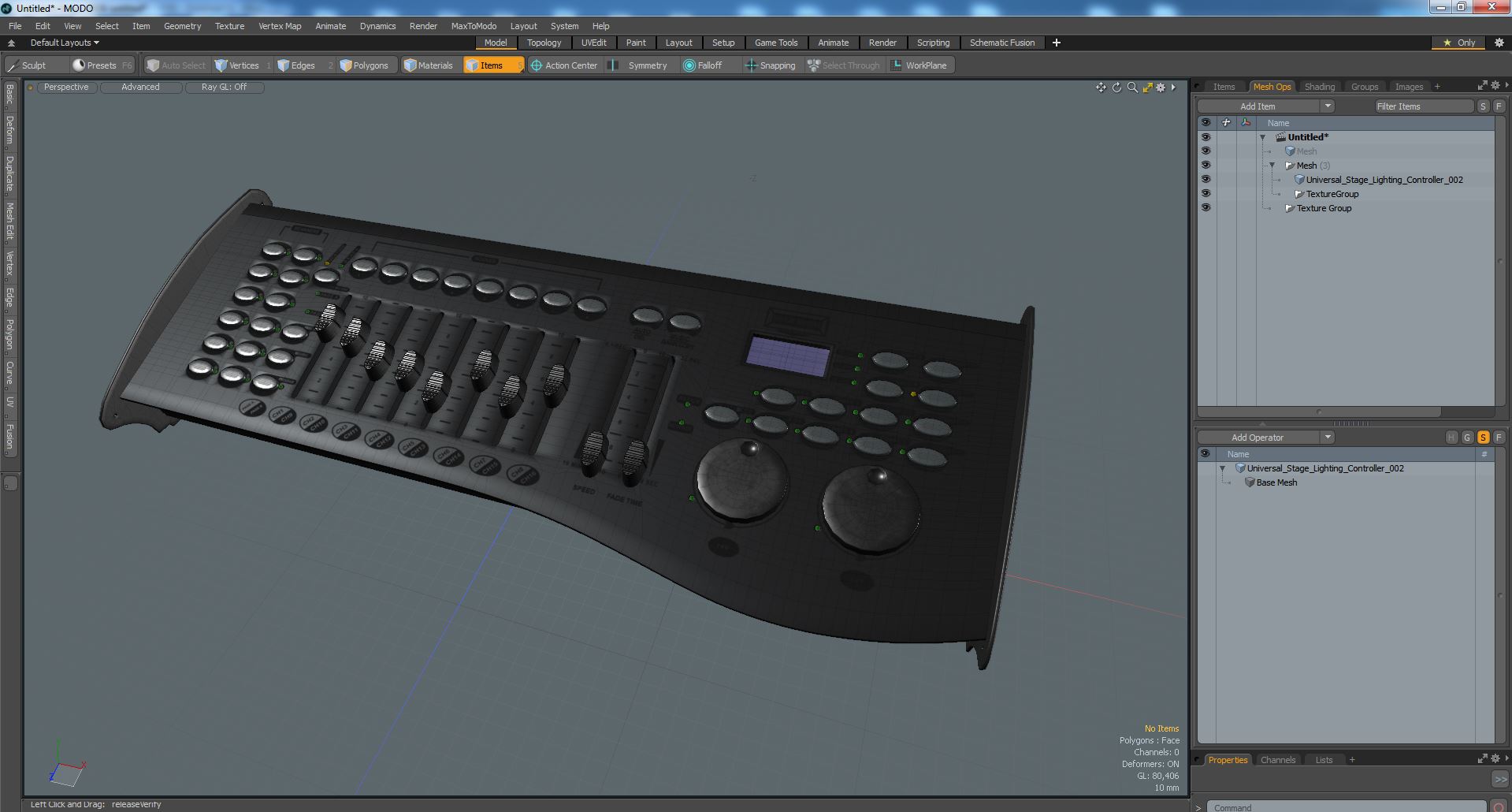Image resolution: width=1512 pixels, height=812 pixels.
Task: Toggle Auto Select mode
Action: click(x=176, y=65)
